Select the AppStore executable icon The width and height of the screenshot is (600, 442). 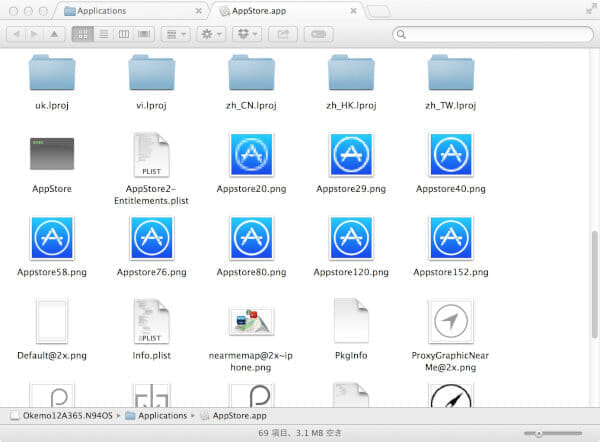51,155
